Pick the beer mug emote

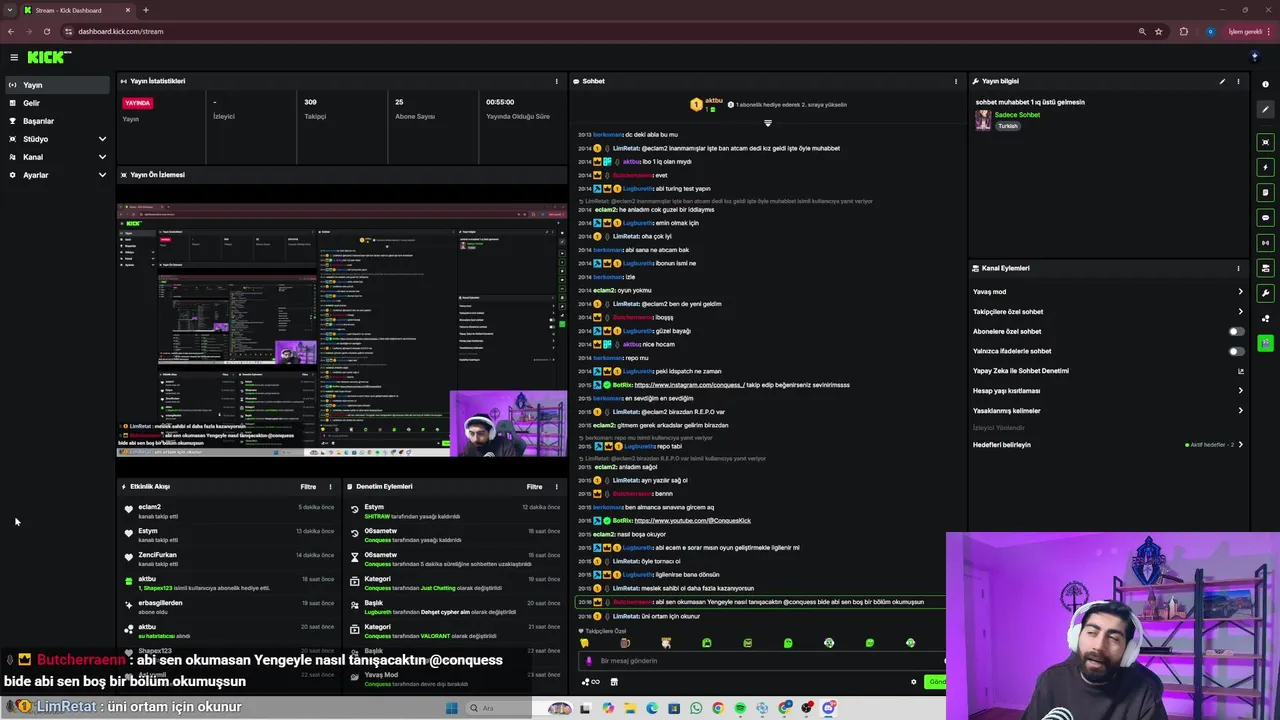coord(625,643)
